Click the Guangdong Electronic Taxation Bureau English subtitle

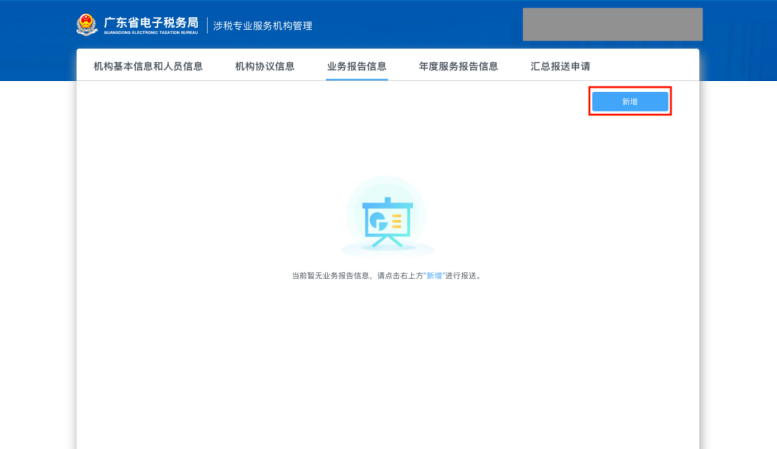(151, 33)
